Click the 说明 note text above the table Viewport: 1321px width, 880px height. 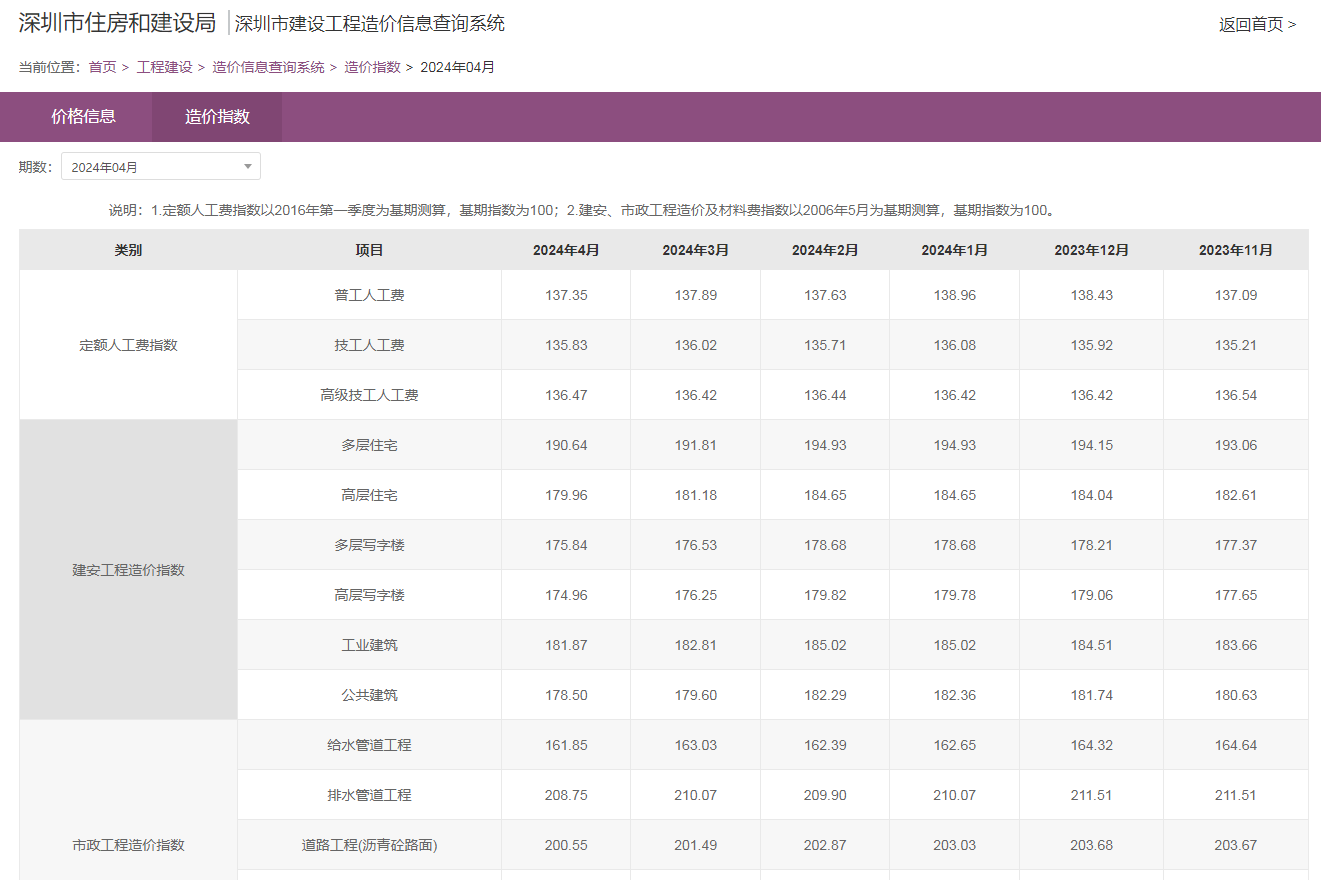(582, 210)
